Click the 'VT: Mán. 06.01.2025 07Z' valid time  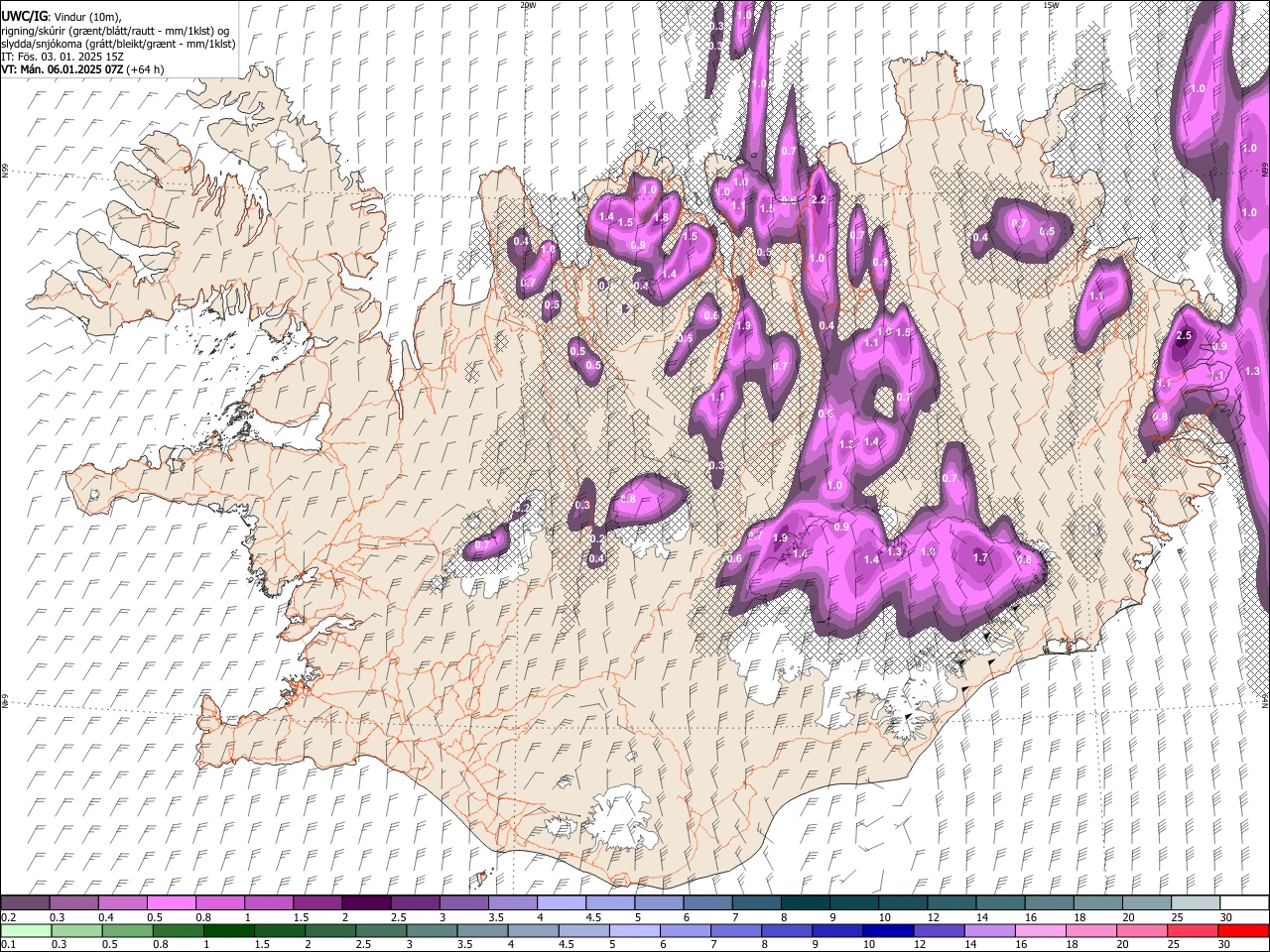pyautogui.click(x=63, y=69)
